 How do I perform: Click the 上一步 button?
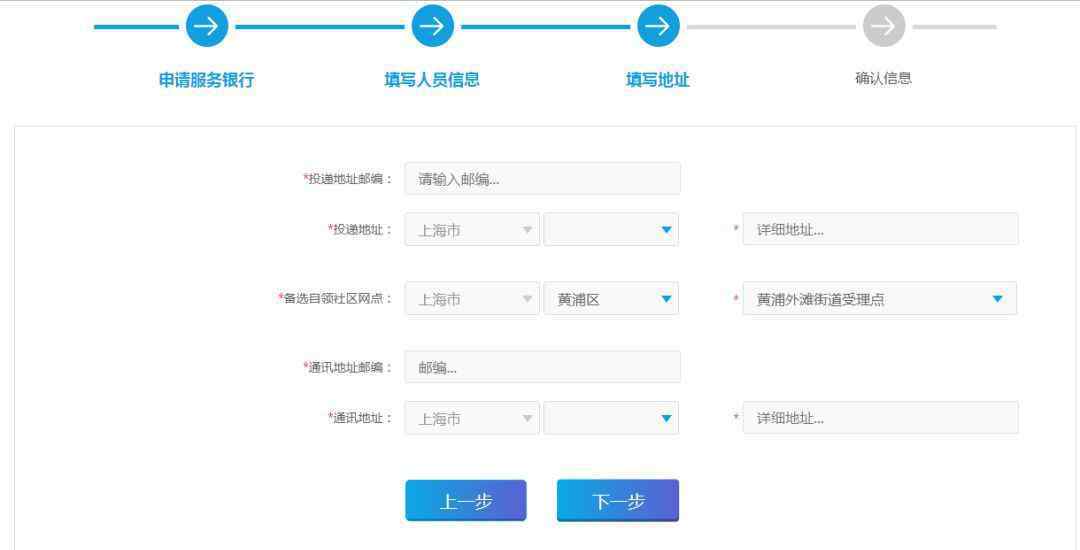(x=466, y=500)
